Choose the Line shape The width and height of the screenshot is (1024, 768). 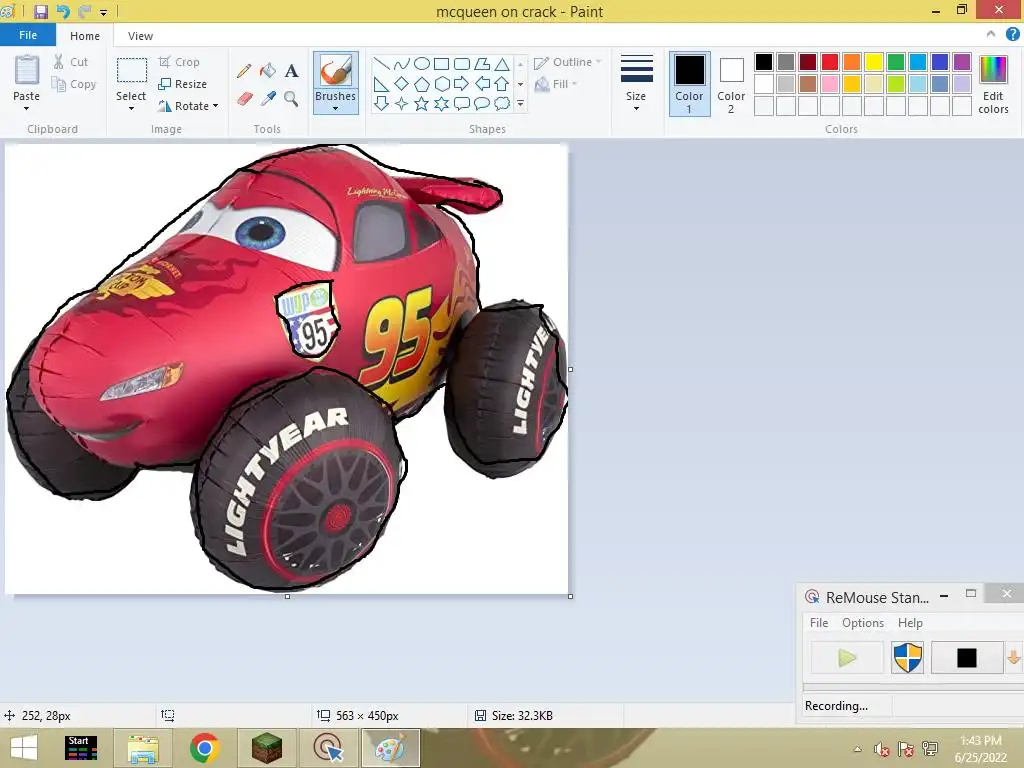point(381,64)
